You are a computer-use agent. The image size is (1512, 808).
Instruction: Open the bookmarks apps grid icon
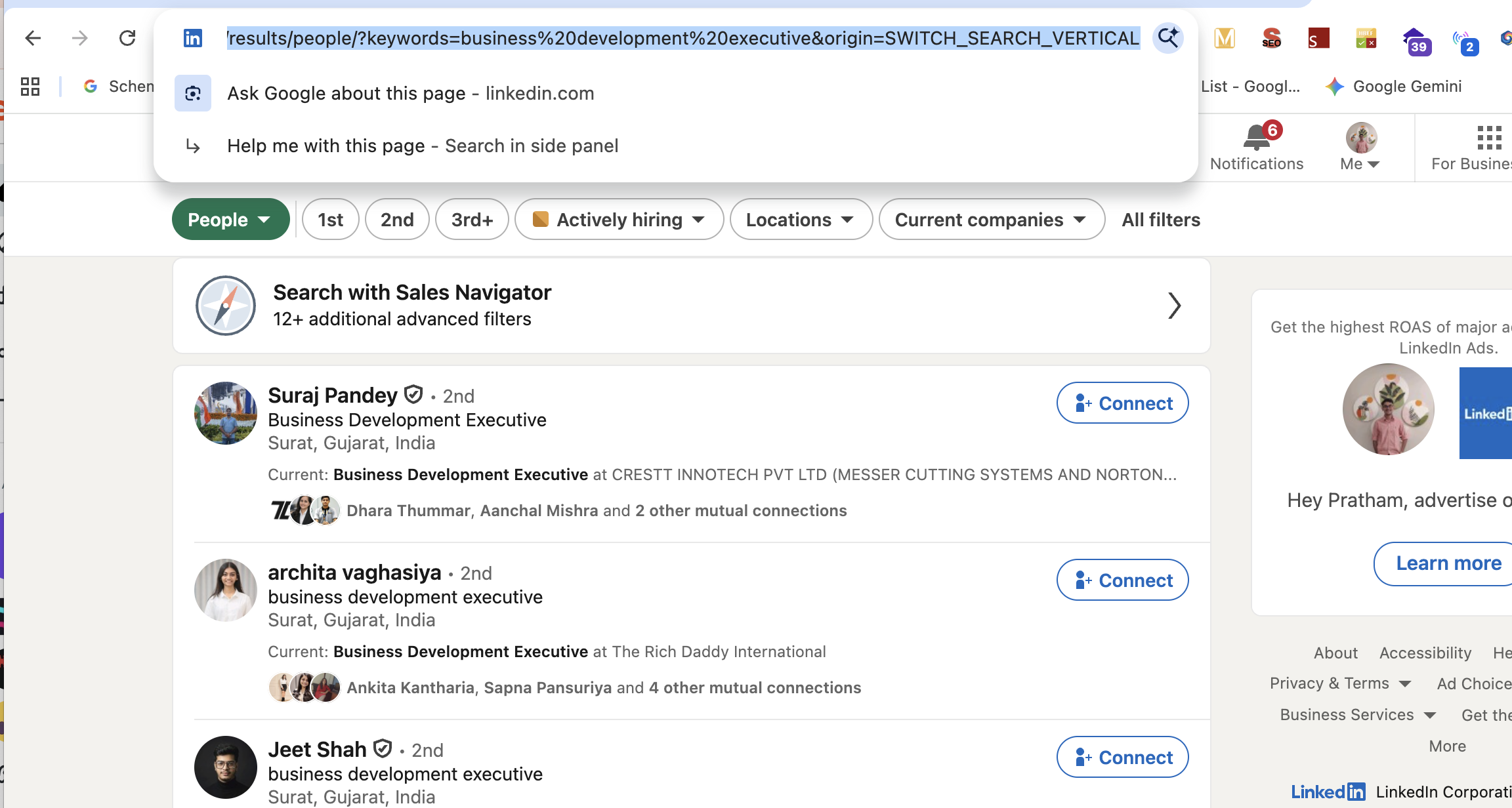point(30,87)
